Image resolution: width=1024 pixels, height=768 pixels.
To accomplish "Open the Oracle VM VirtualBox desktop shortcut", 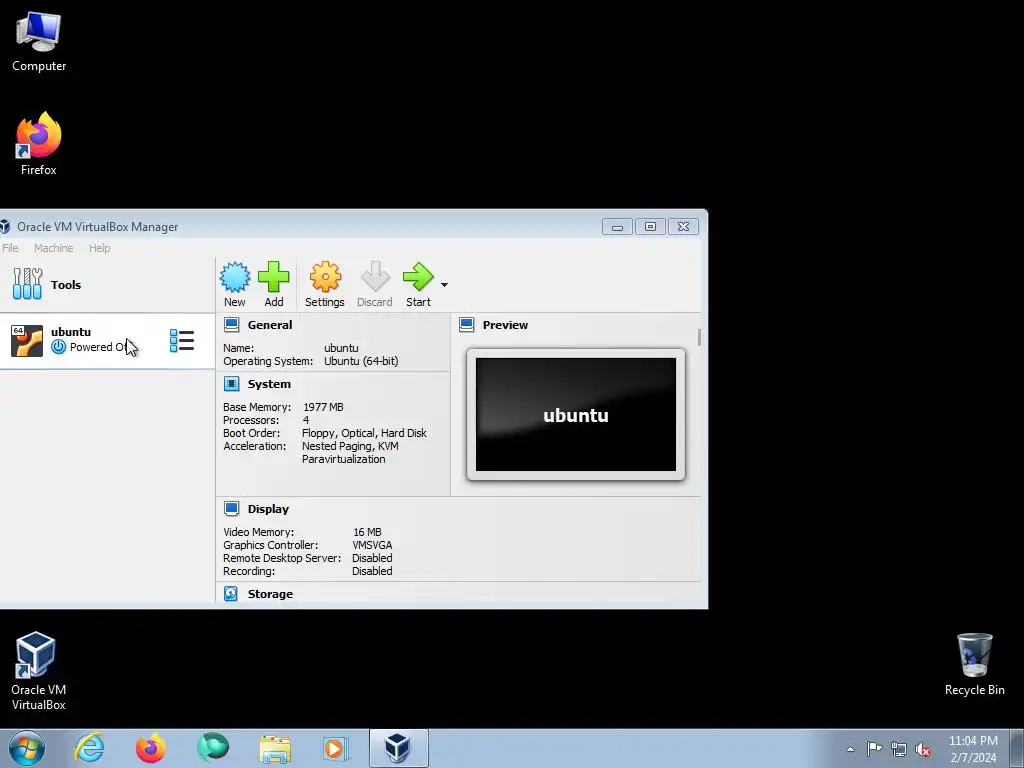I will (38, 671).
